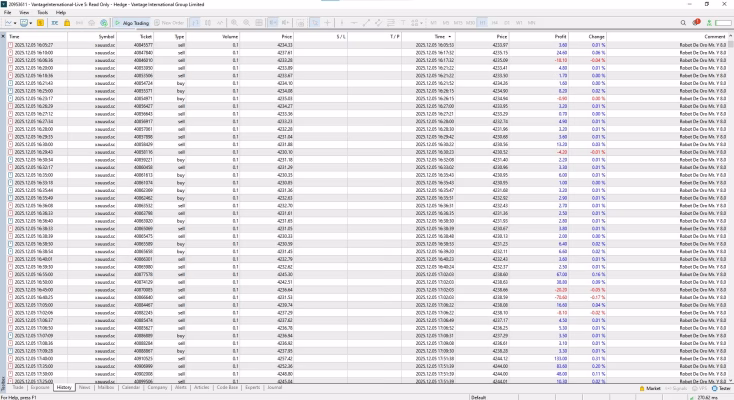Sort by the Profit column header
The height and width of the screenshot is (400, 734).
point(539,37)
